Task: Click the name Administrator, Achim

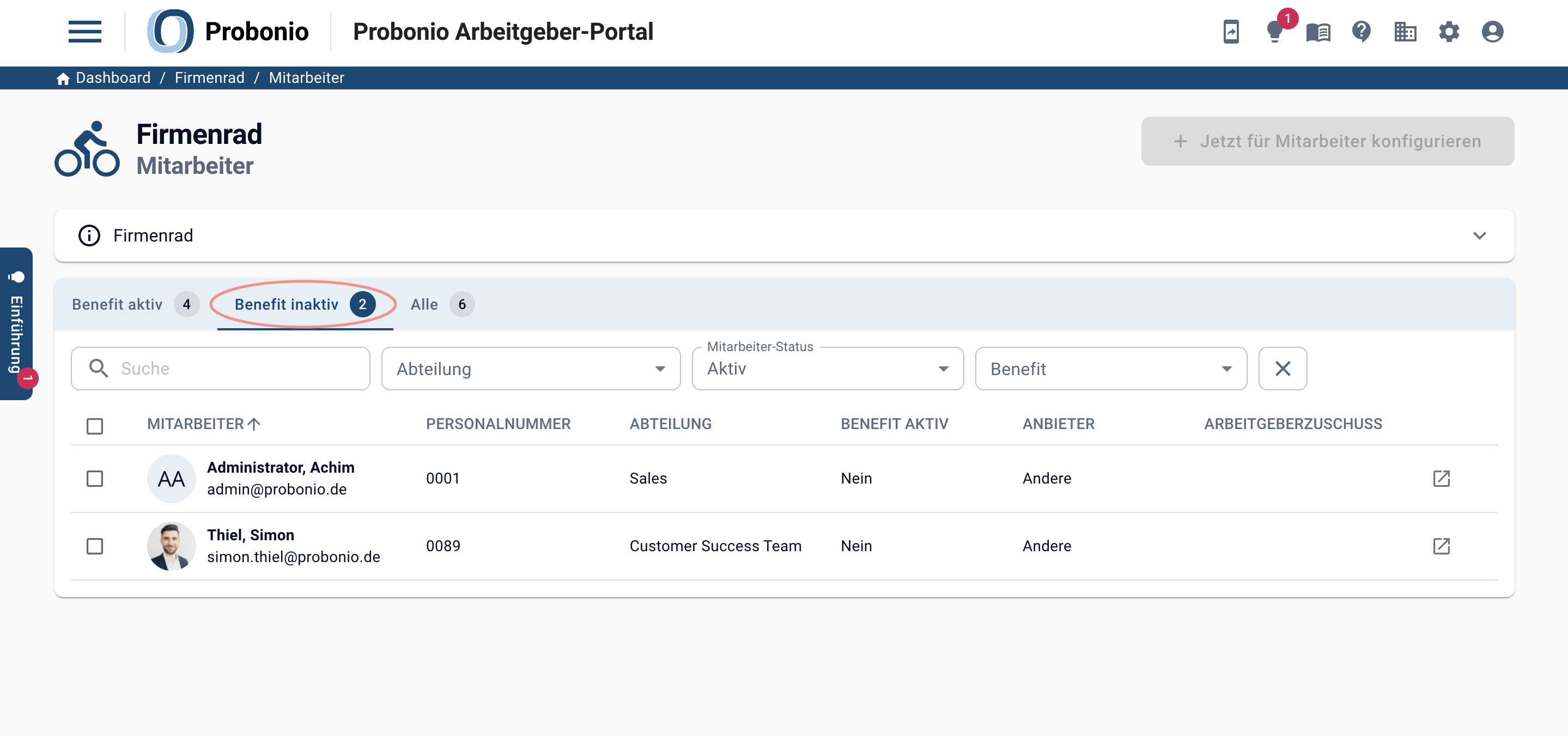Action: [281, 467]
